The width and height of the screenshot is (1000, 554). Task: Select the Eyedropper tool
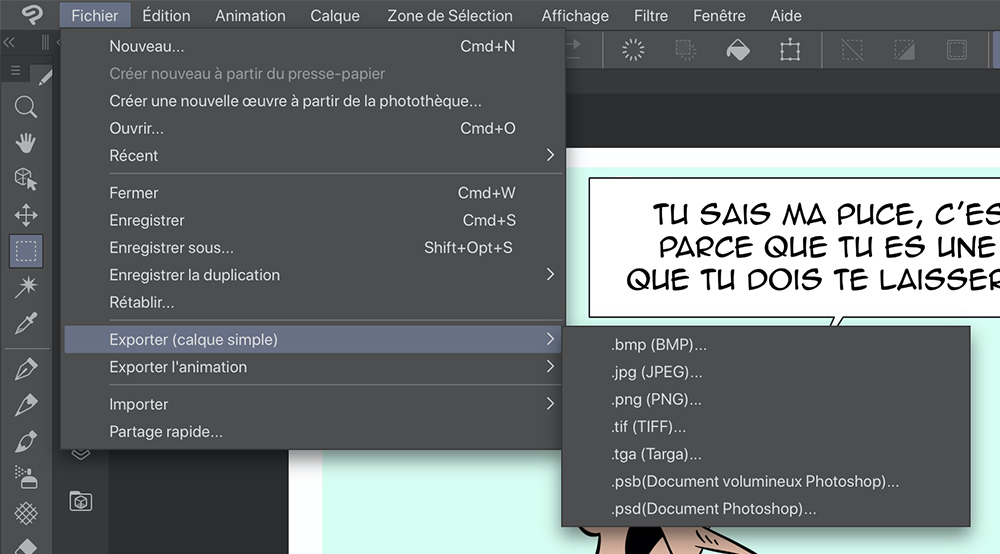[x=26, y=324]
